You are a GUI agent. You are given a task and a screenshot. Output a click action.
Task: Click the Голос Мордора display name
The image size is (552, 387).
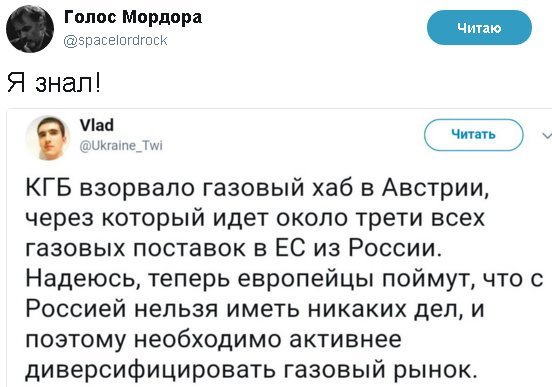click(133, 17)
